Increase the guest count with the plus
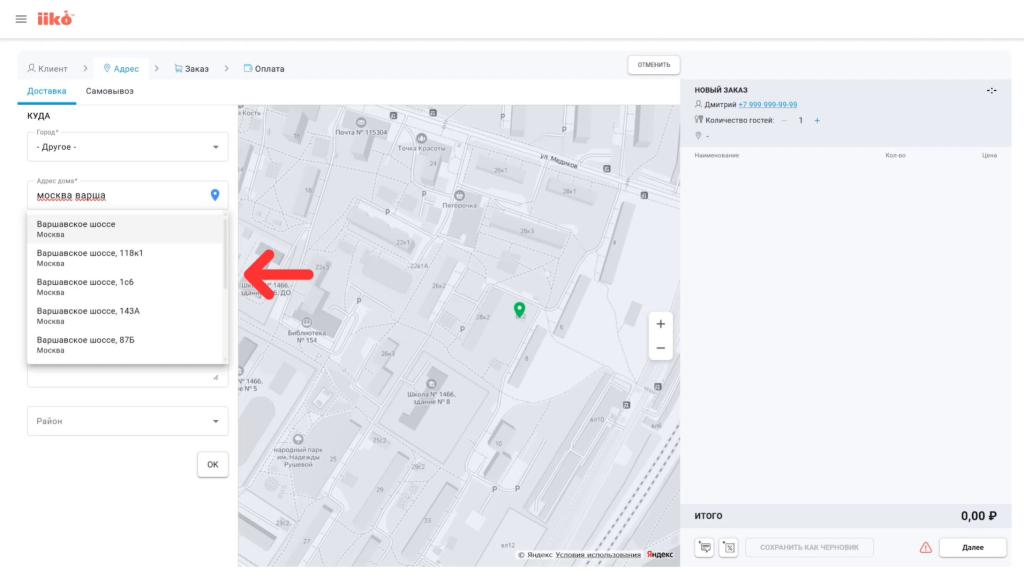The image size is (1024, 577). click(x=817, y=120)
